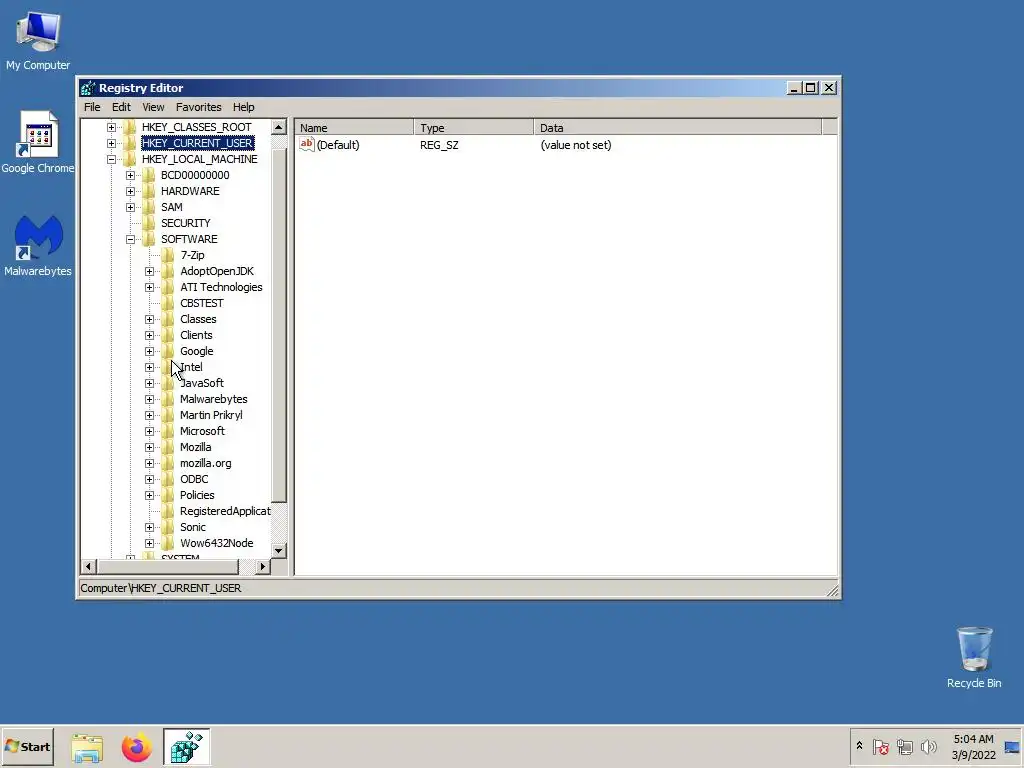Select the Classes key
The width and height of the screenshot is (1024, 768).
[x=198, y=319]
